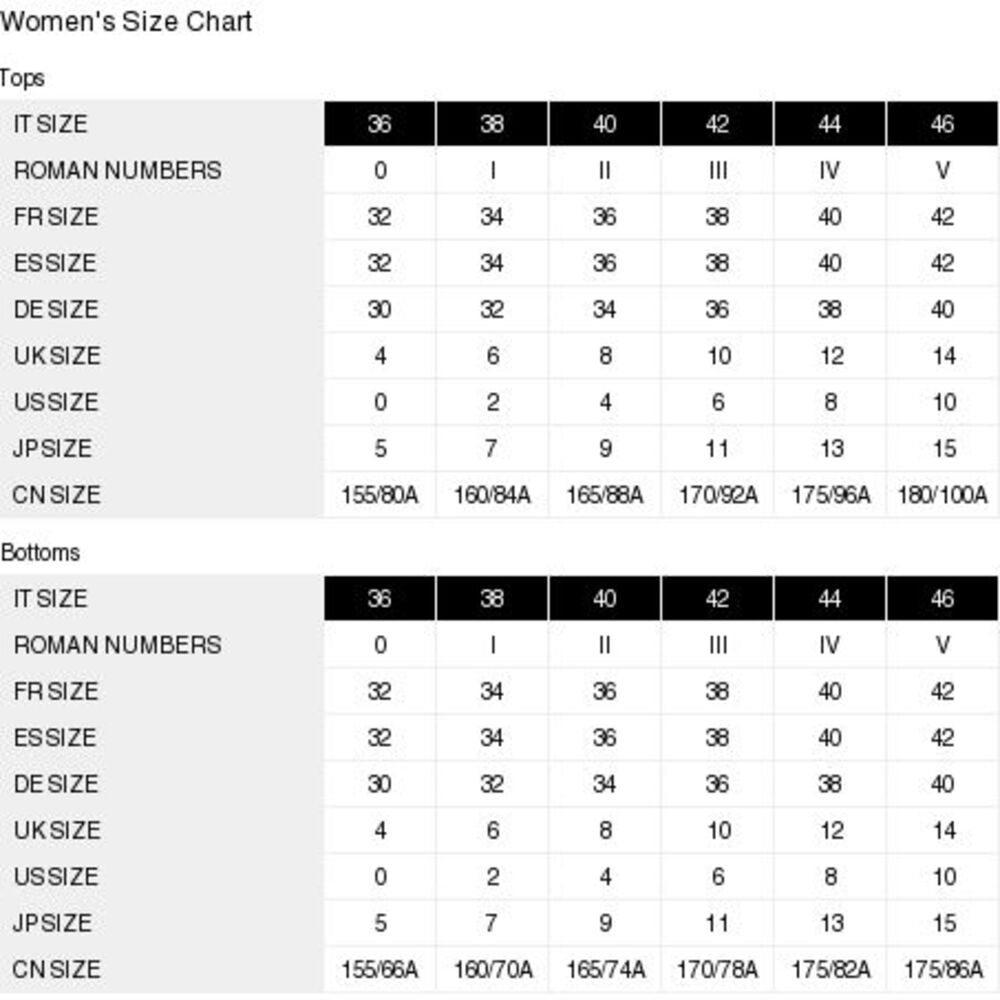Click the Tops DE SIZE row label
Image resolution: width=1000 pixels, height=1000 pixels.
tap(56, 309)
